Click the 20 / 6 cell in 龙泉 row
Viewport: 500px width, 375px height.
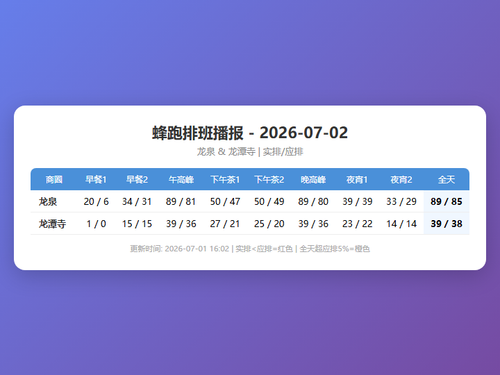pos(96,201)
